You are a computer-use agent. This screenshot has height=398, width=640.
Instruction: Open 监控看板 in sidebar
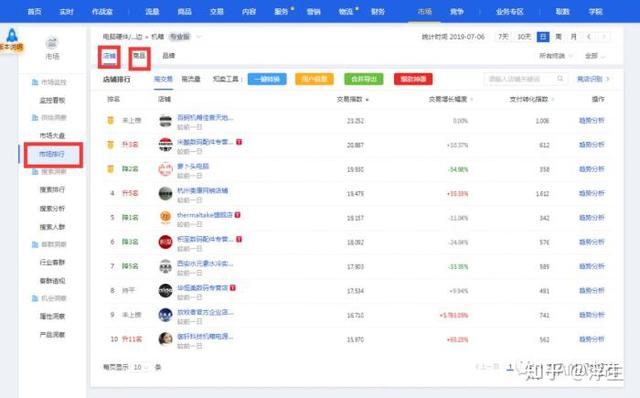[x=52, y=100]
